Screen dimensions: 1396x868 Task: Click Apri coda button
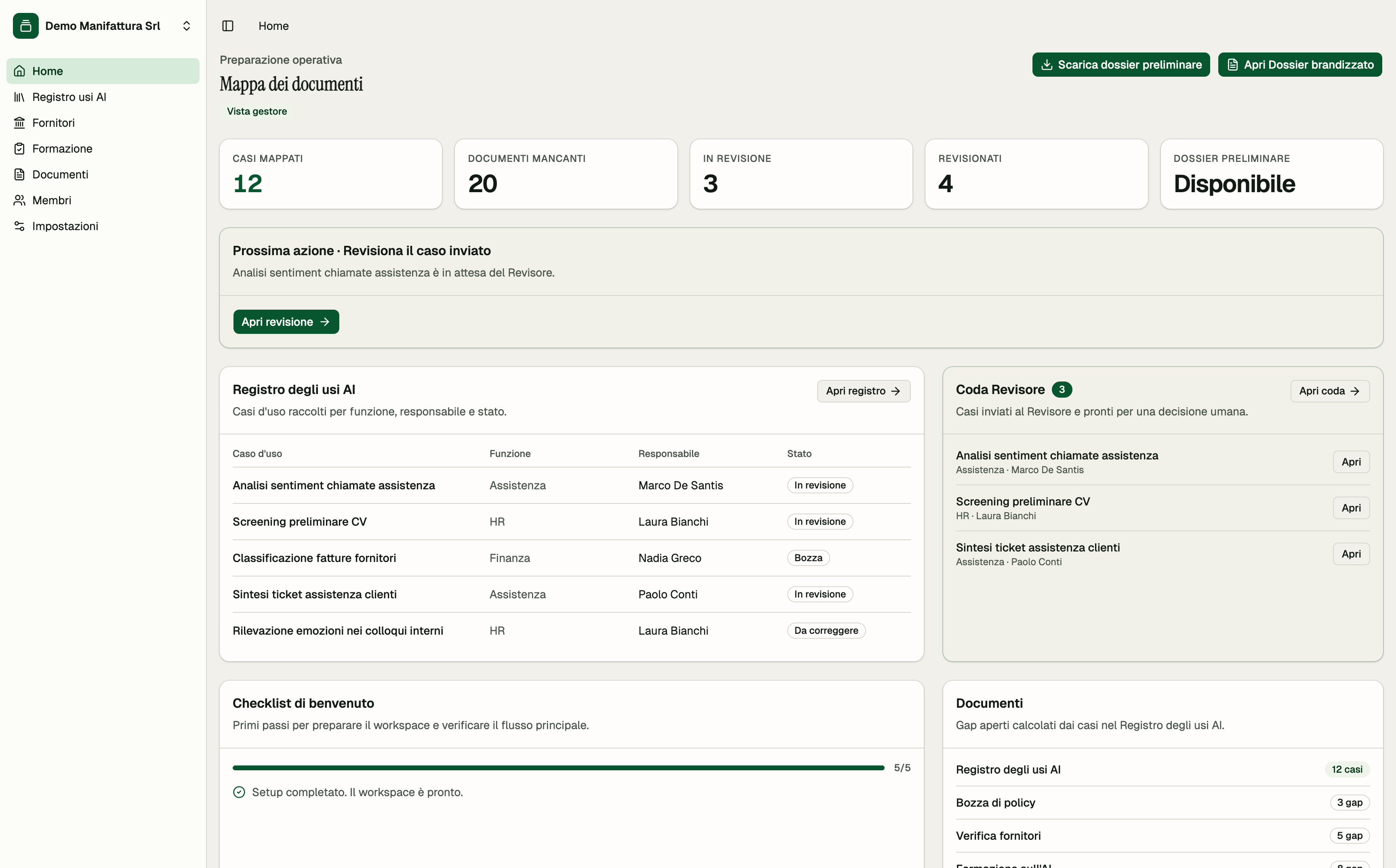pos(1330,391)
